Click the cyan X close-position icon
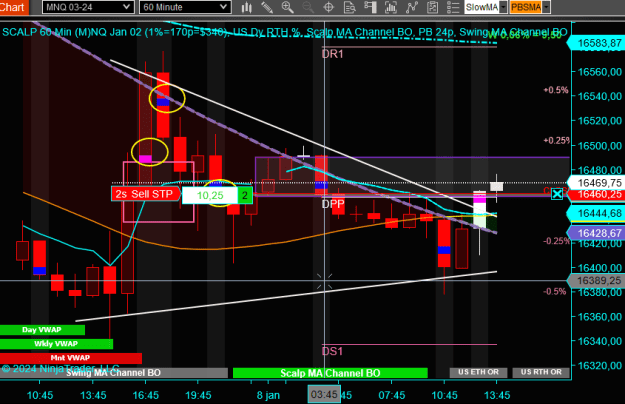 click(x=557, y=194)
